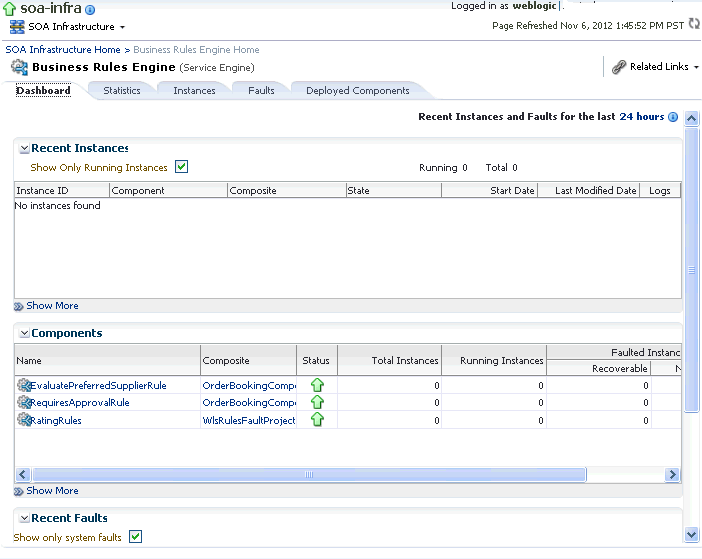Click the 'No instances found' text

click(57, 205)
